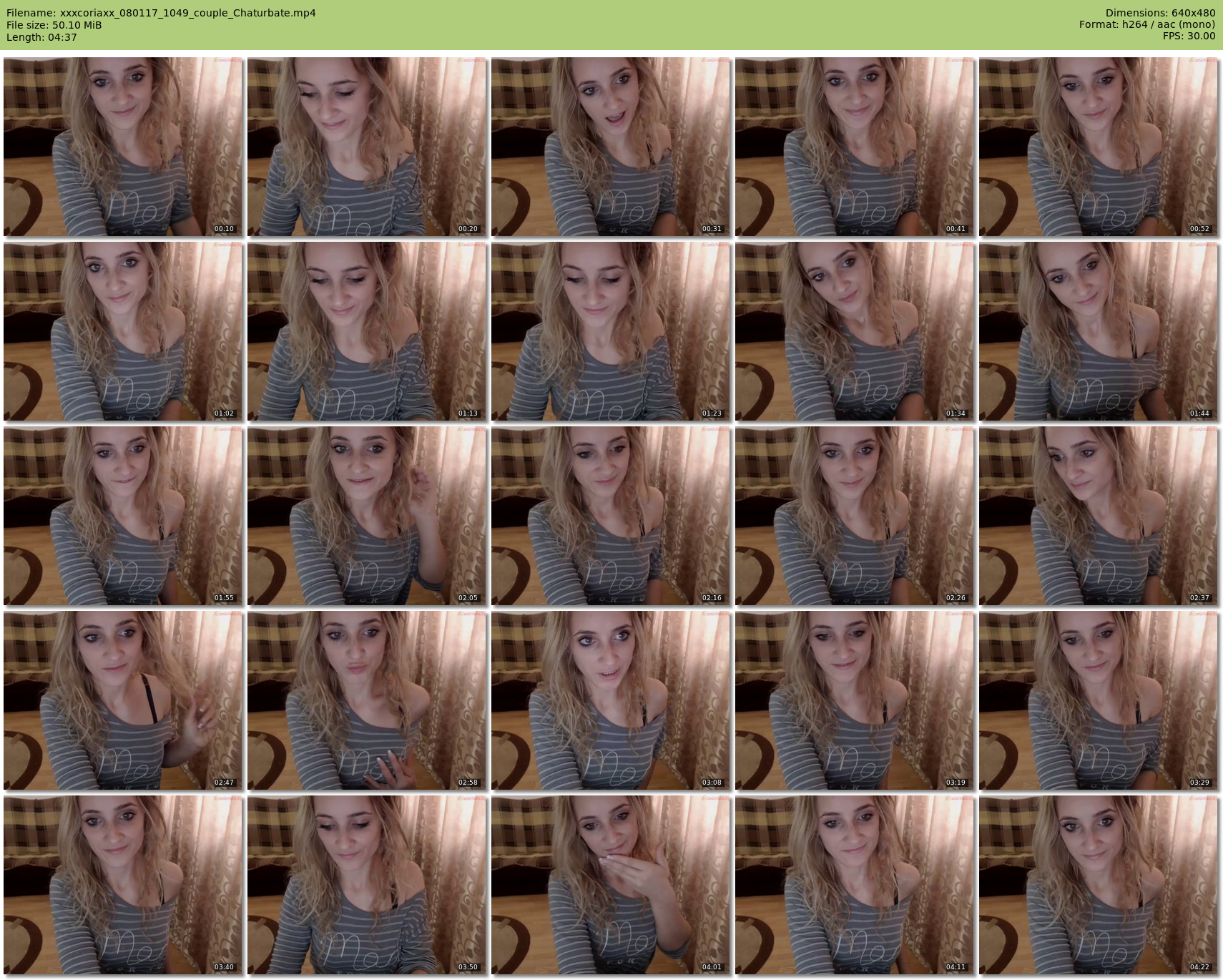Image resolution: width=1223 pixels, height=980 pixels.
Task: Select the 04:01 frame
Action: 611,885
